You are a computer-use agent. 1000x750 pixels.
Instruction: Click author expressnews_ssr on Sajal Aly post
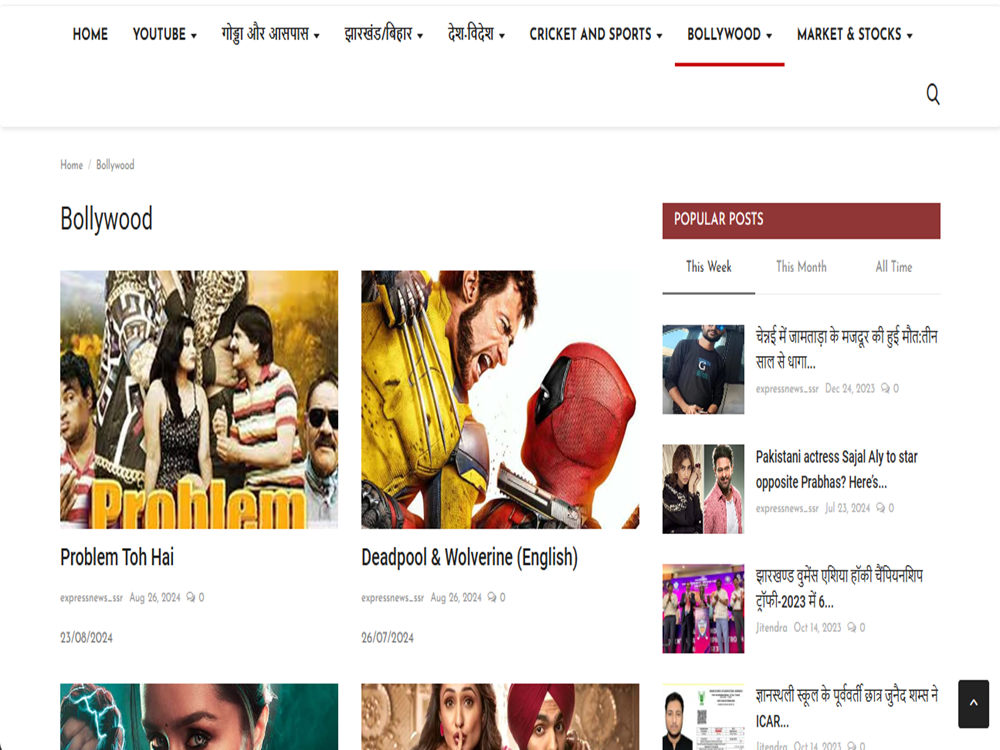click(787, 508)
